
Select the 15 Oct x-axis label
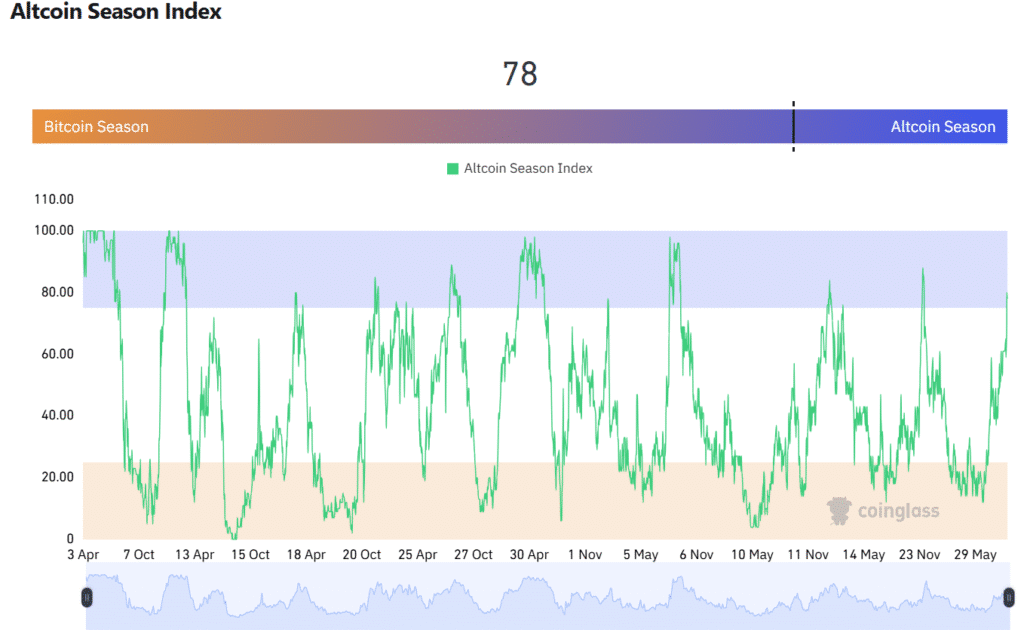[250, 555]
